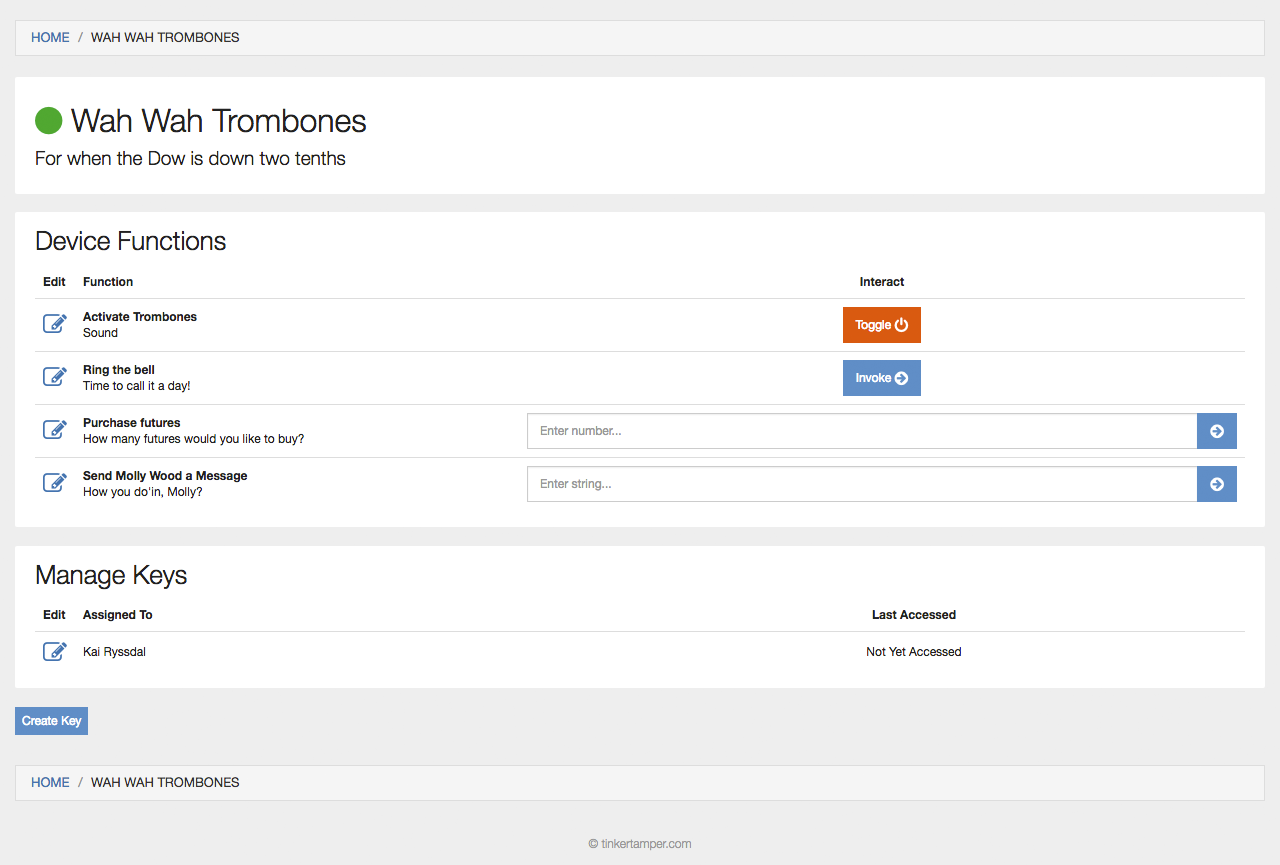The image size is (1280, 865).
Task: Click the Purchase futures function name
Action: click(132, 423)
